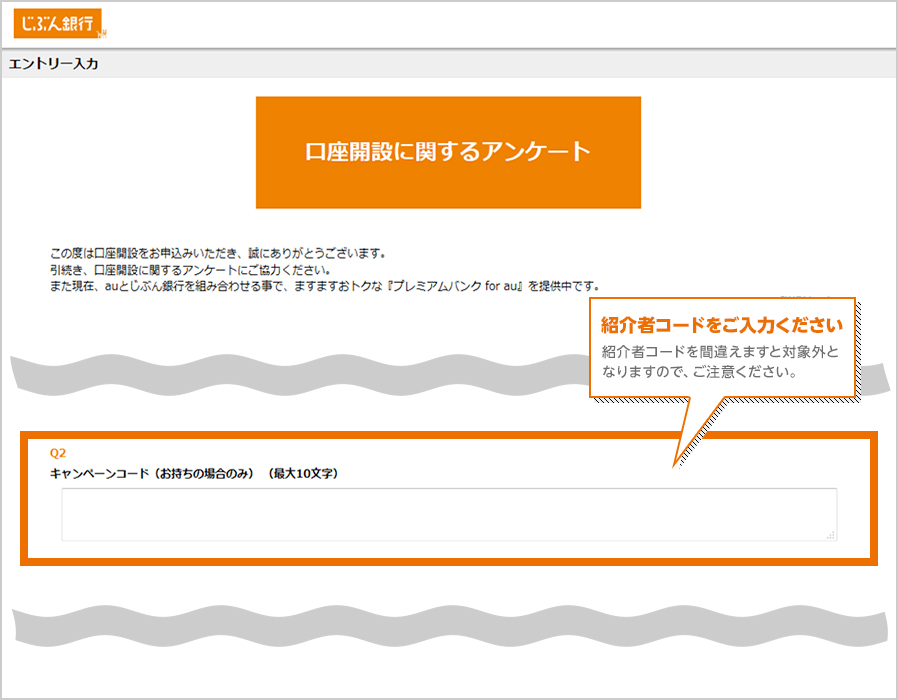Click the Q2 question number label
This screenshot has height=700, width=898.
click(58, 453)
